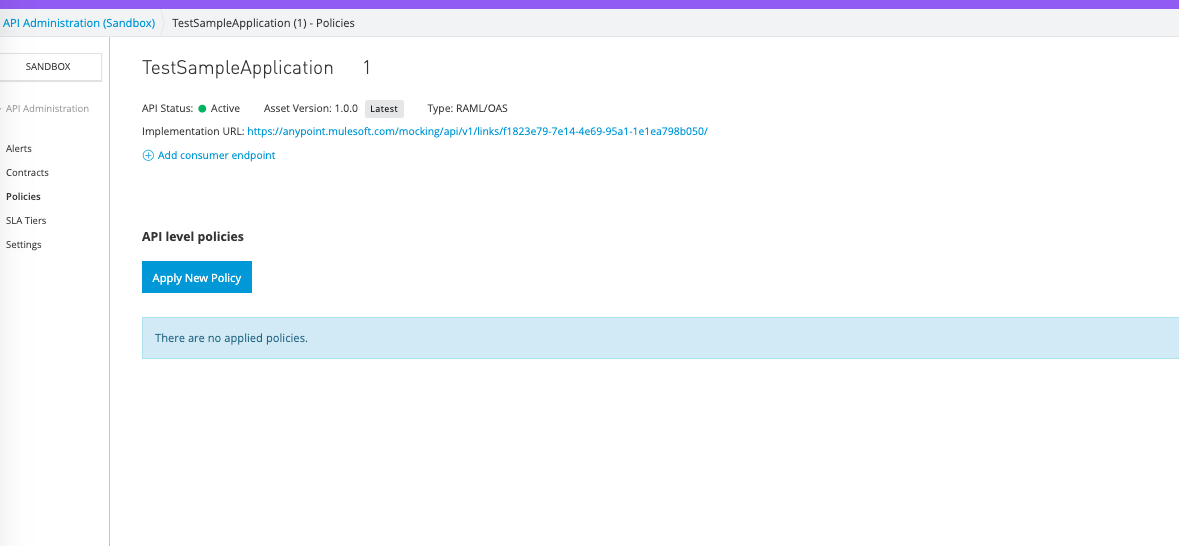The image size is (1179, 546).
Task: Click the Latest version badge
Action: pos(384,109)
